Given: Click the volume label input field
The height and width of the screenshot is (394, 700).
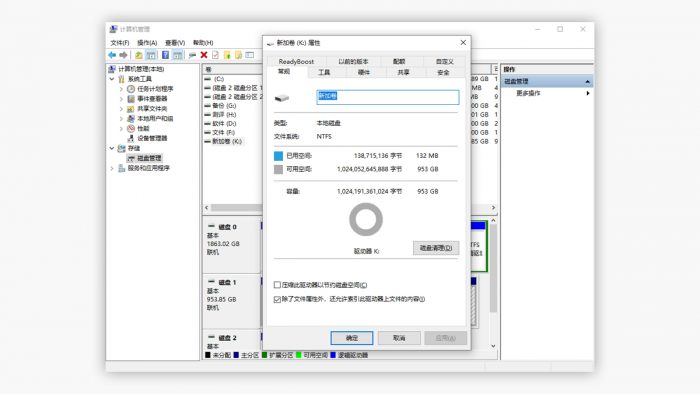Looking at the screenshot, I should [388, 97].
